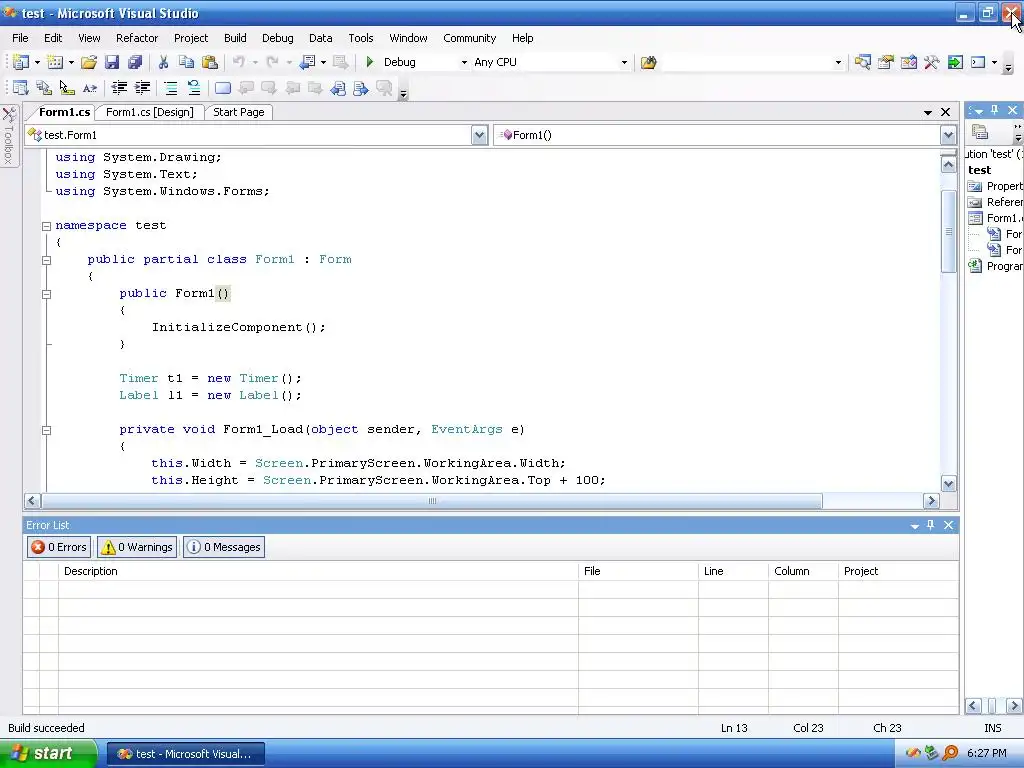Click the Save All icon
This screenshot has width=1024, height=768.
[x=135, y=62]
